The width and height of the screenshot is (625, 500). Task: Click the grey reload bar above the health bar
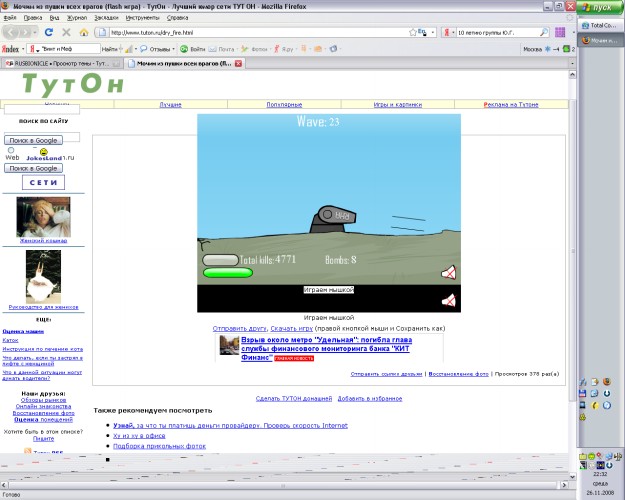click(x=220, y=260)
